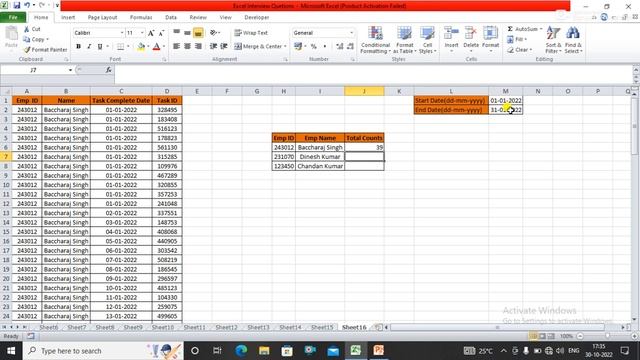Screen dimensions: 640x360
Task: Switch to the Formulas tab
Action: click(x=141, y=18)
